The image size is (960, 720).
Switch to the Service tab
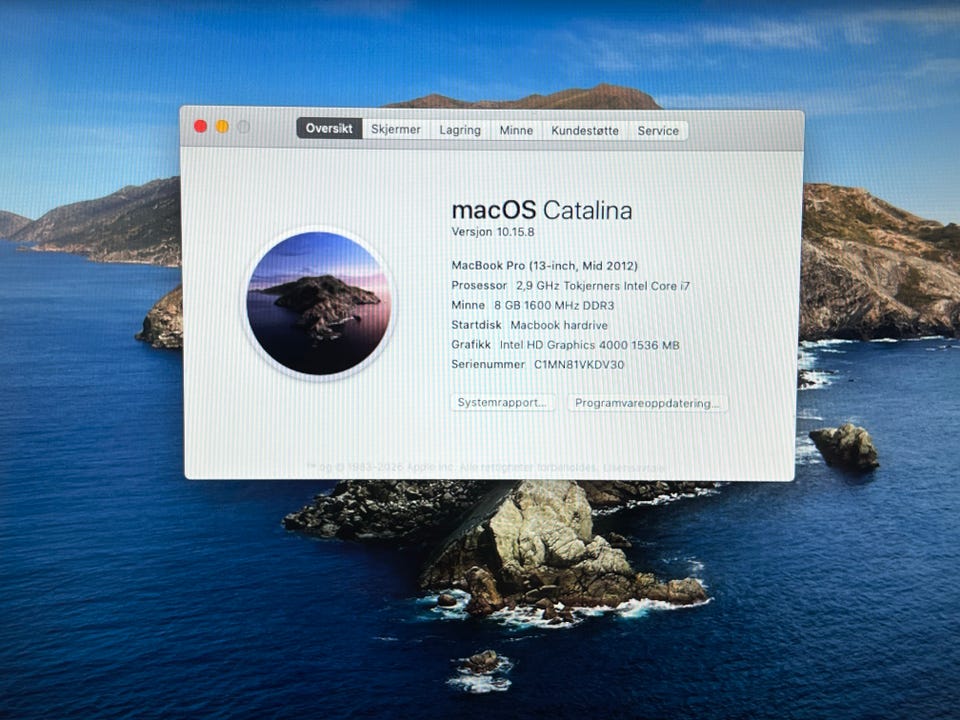pos(658,130)
